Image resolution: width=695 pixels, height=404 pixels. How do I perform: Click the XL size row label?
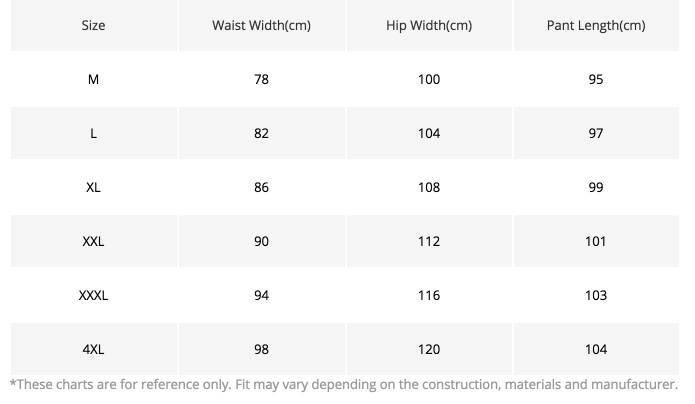(93, 187)
